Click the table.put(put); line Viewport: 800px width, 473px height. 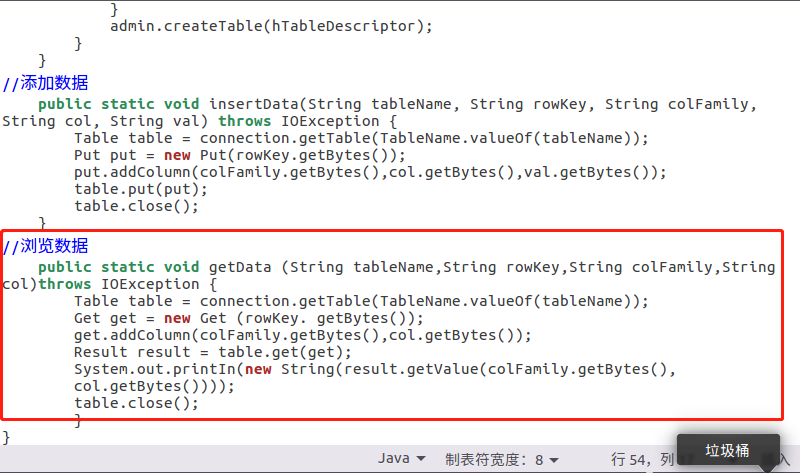141,189
